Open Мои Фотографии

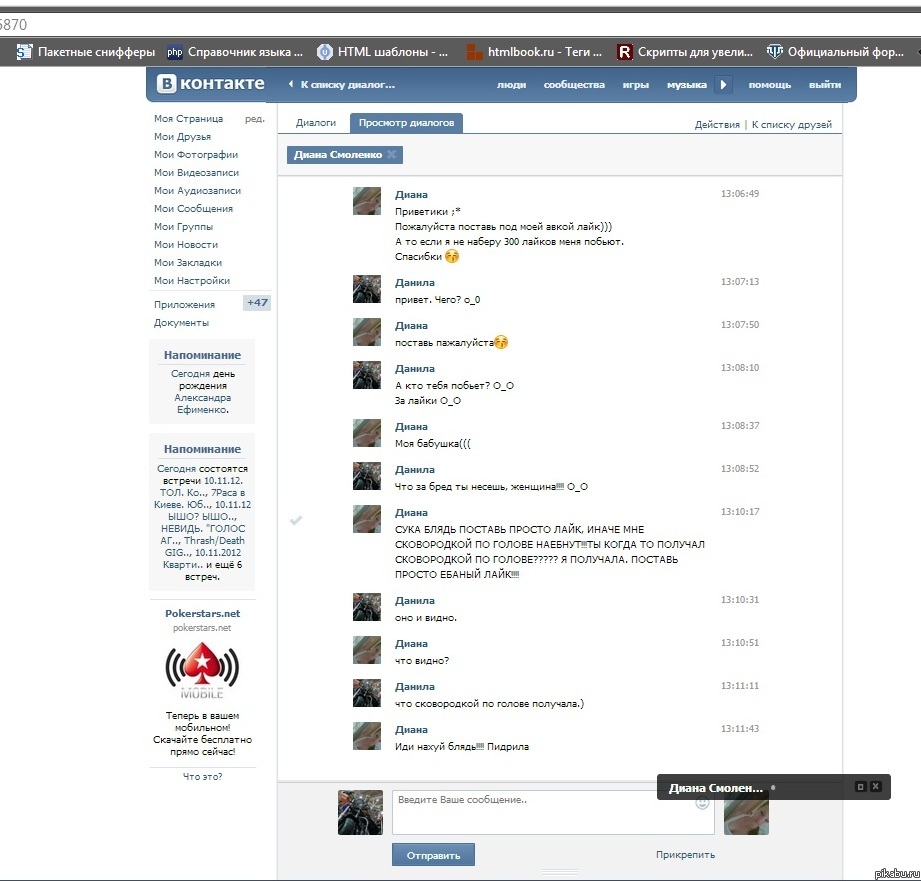196,154
